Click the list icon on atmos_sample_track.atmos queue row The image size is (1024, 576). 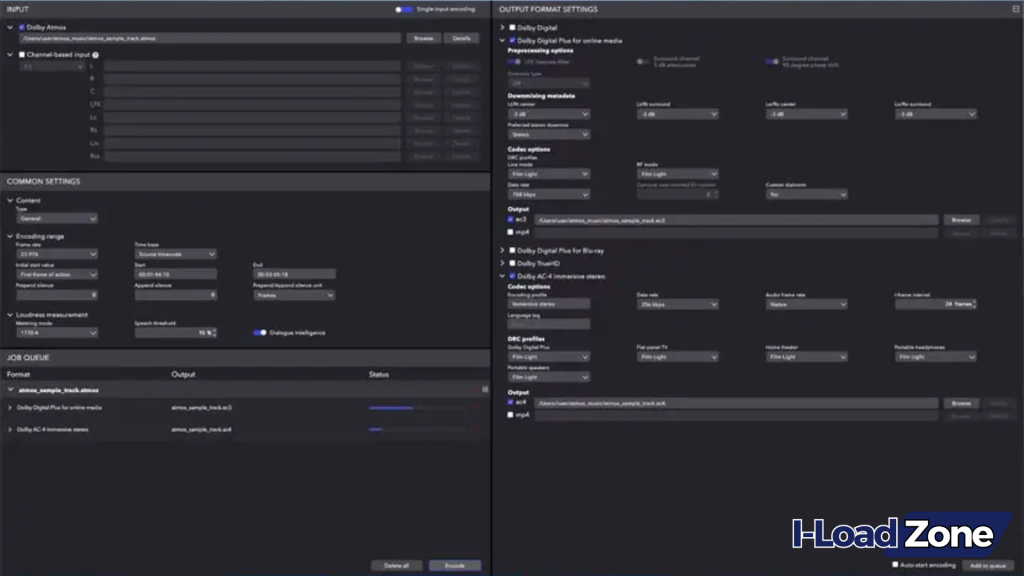(x=485, y=388)
